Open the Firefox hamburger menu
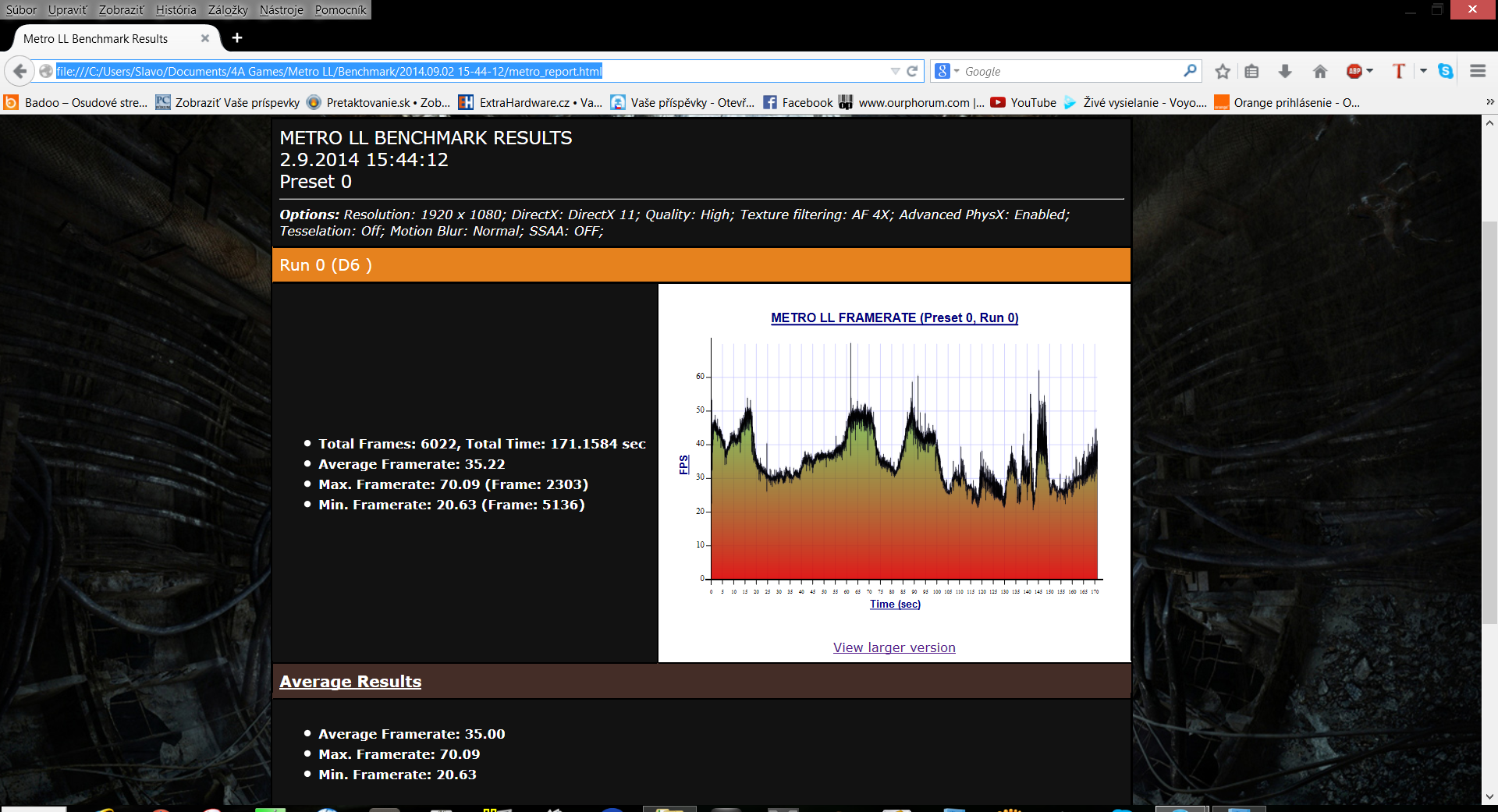 (1478, 71)
